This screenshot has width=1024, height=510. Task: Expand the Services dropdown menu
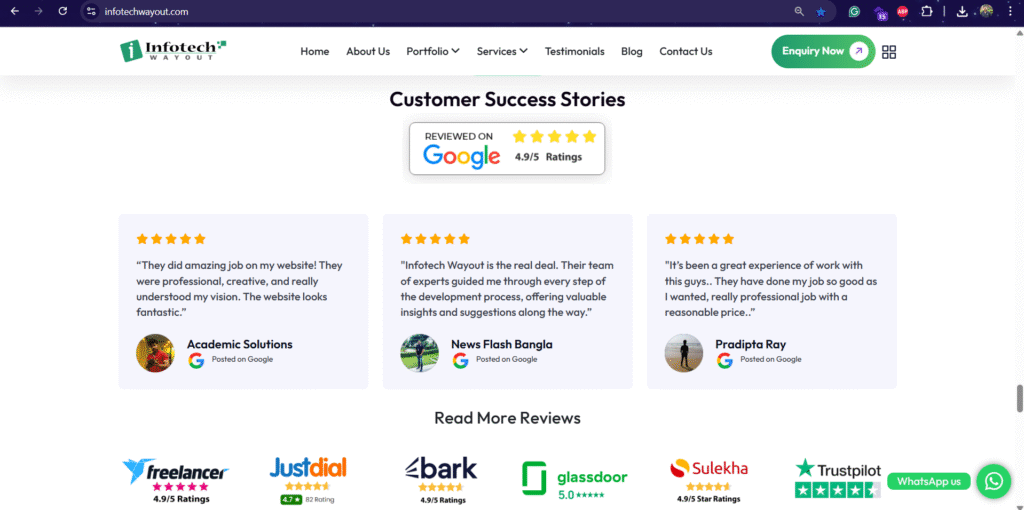[x=502, y=51]
